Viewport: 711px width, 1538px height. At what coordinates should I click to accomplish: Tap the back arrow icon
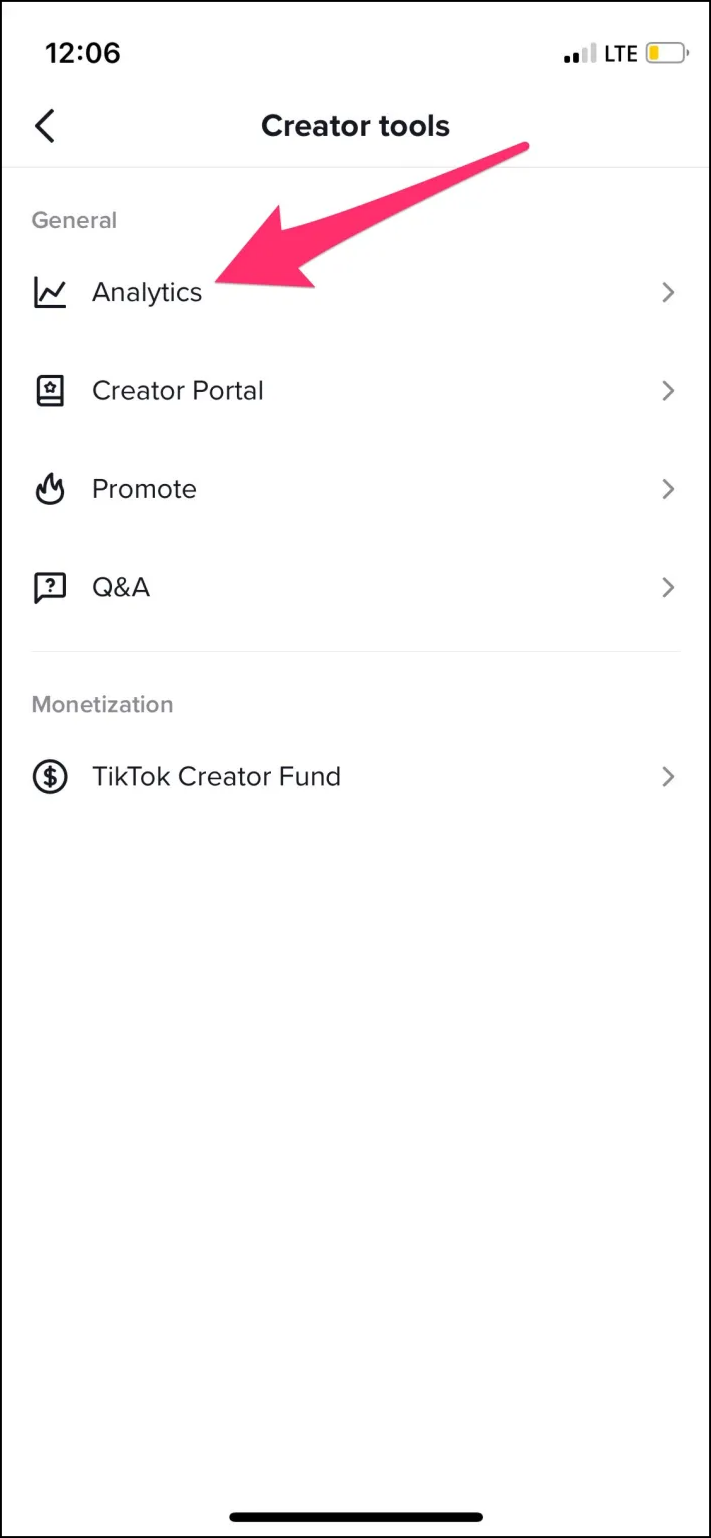click(x=44, y=127)
